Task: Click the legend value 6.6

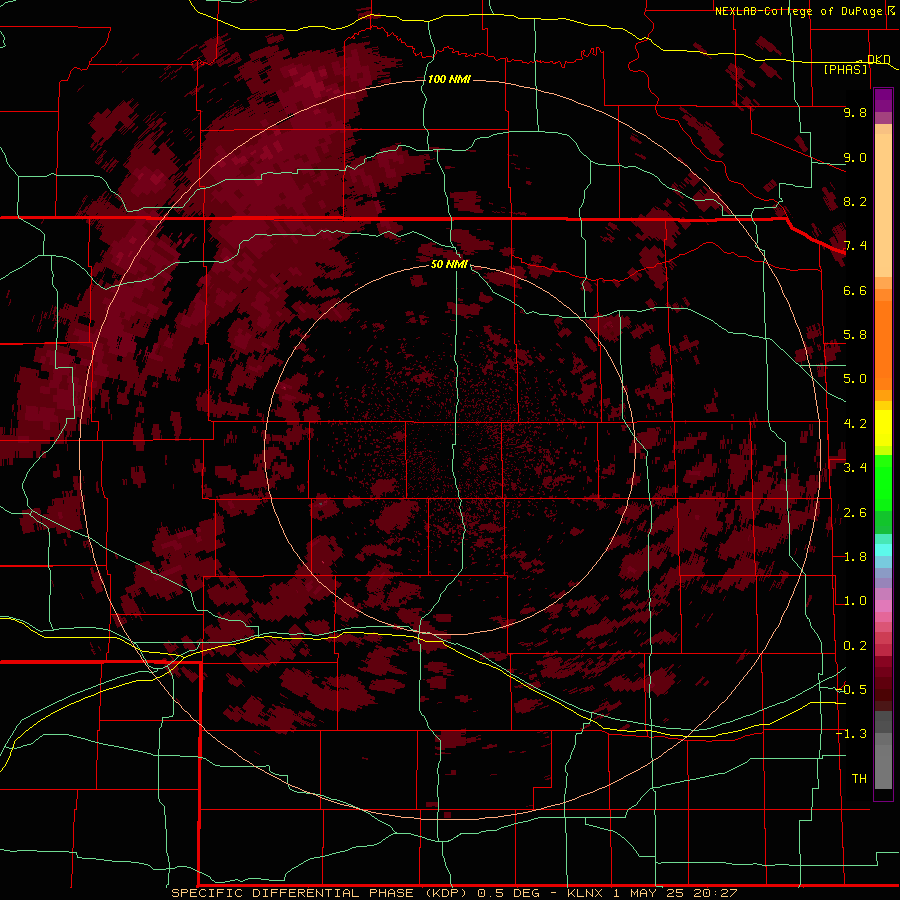Action: (855, 290)
